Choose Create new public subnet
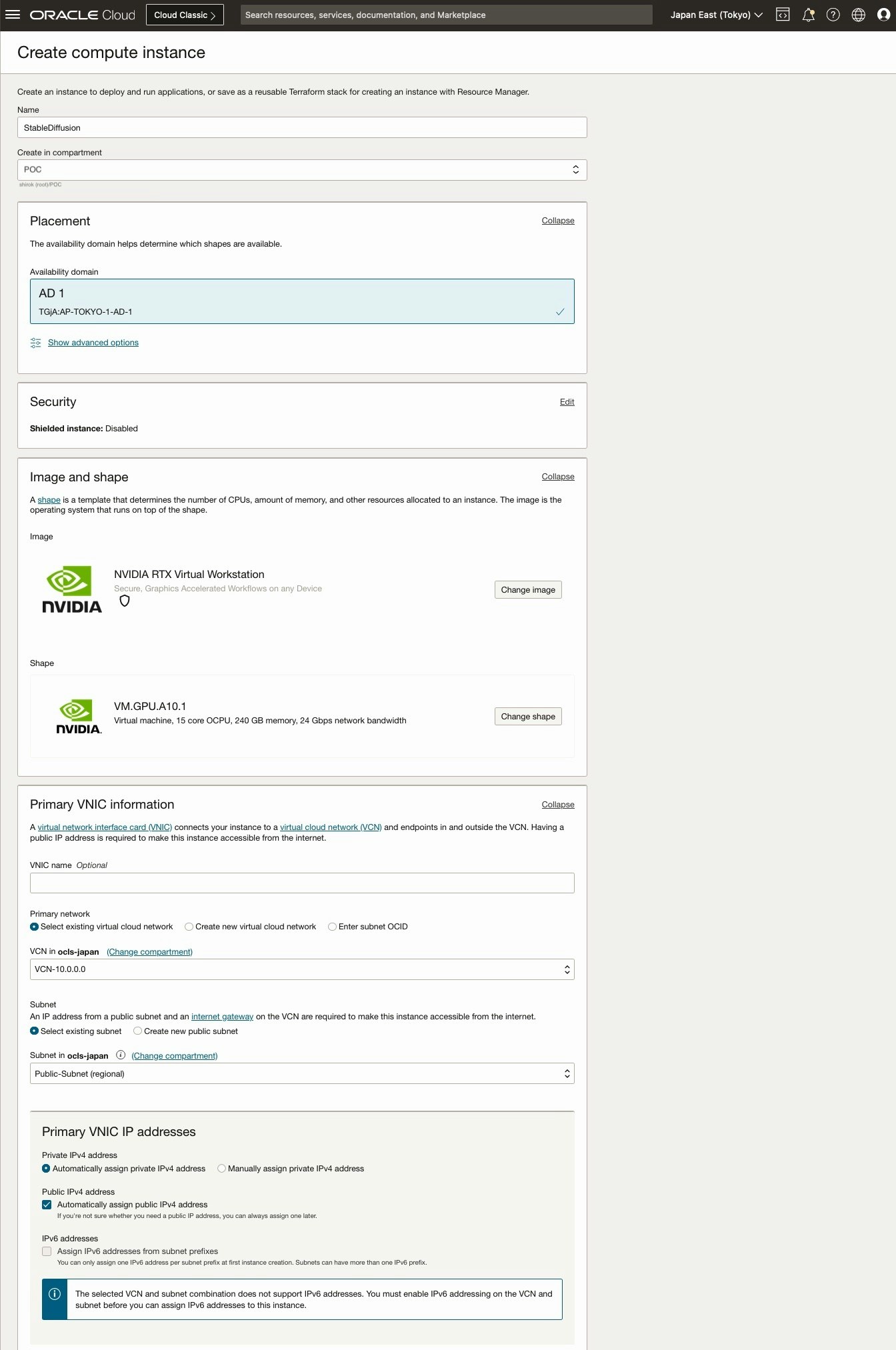 (137, 1031)
